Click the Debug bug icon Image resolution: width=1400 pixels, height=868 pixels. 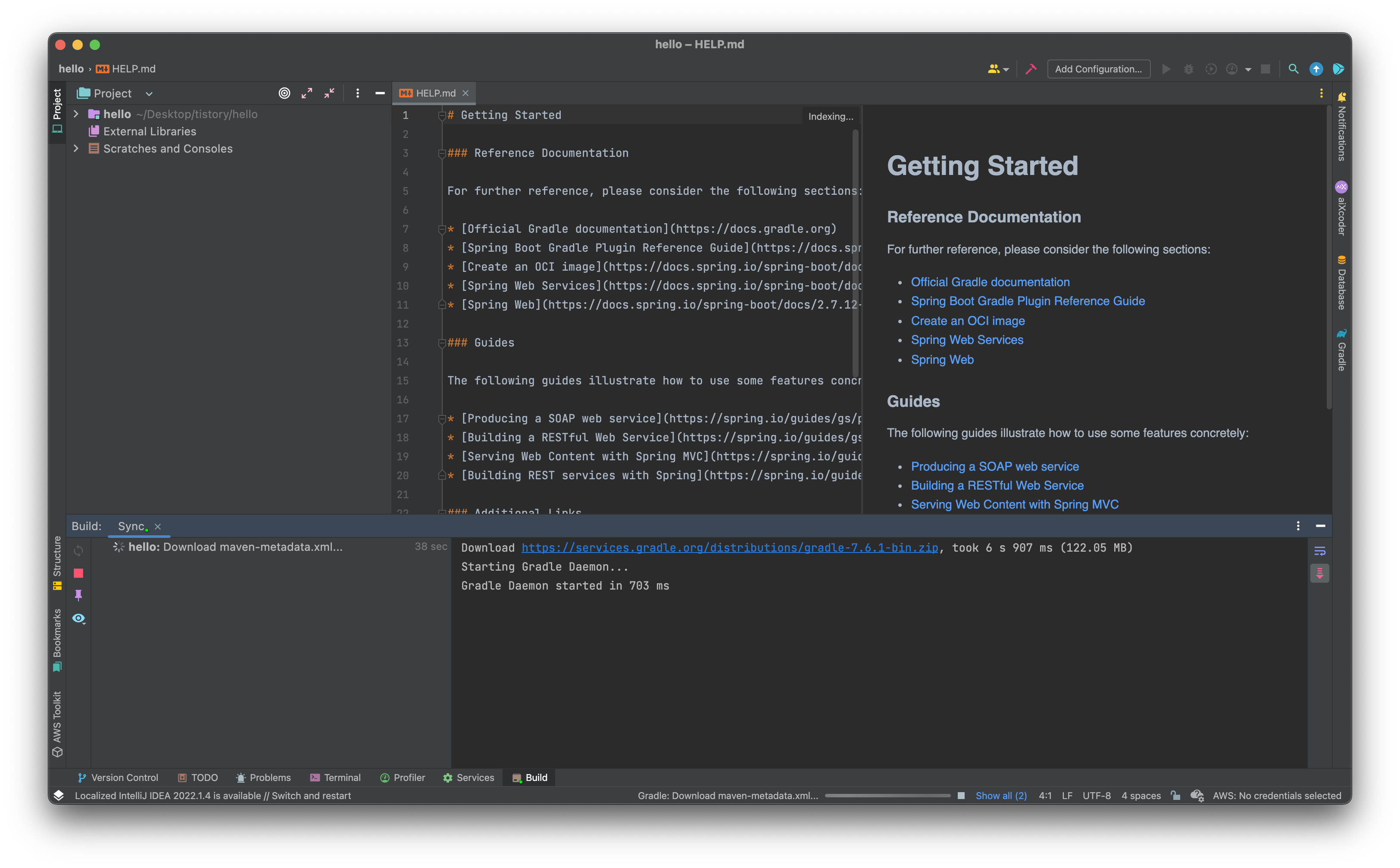(1188, 69)
